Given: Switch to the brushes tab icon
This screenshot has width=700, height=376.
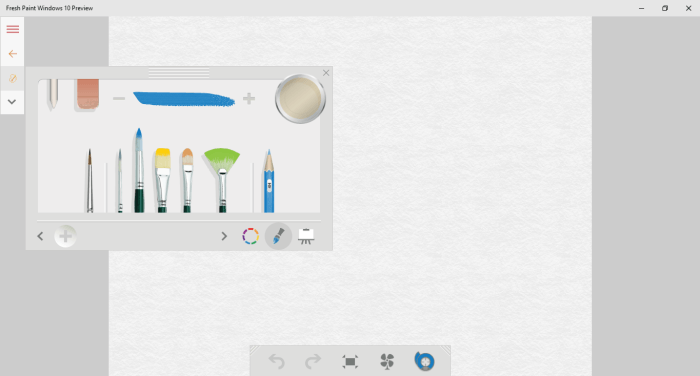Looking at the screenshot, I should [x=278, y=236].
